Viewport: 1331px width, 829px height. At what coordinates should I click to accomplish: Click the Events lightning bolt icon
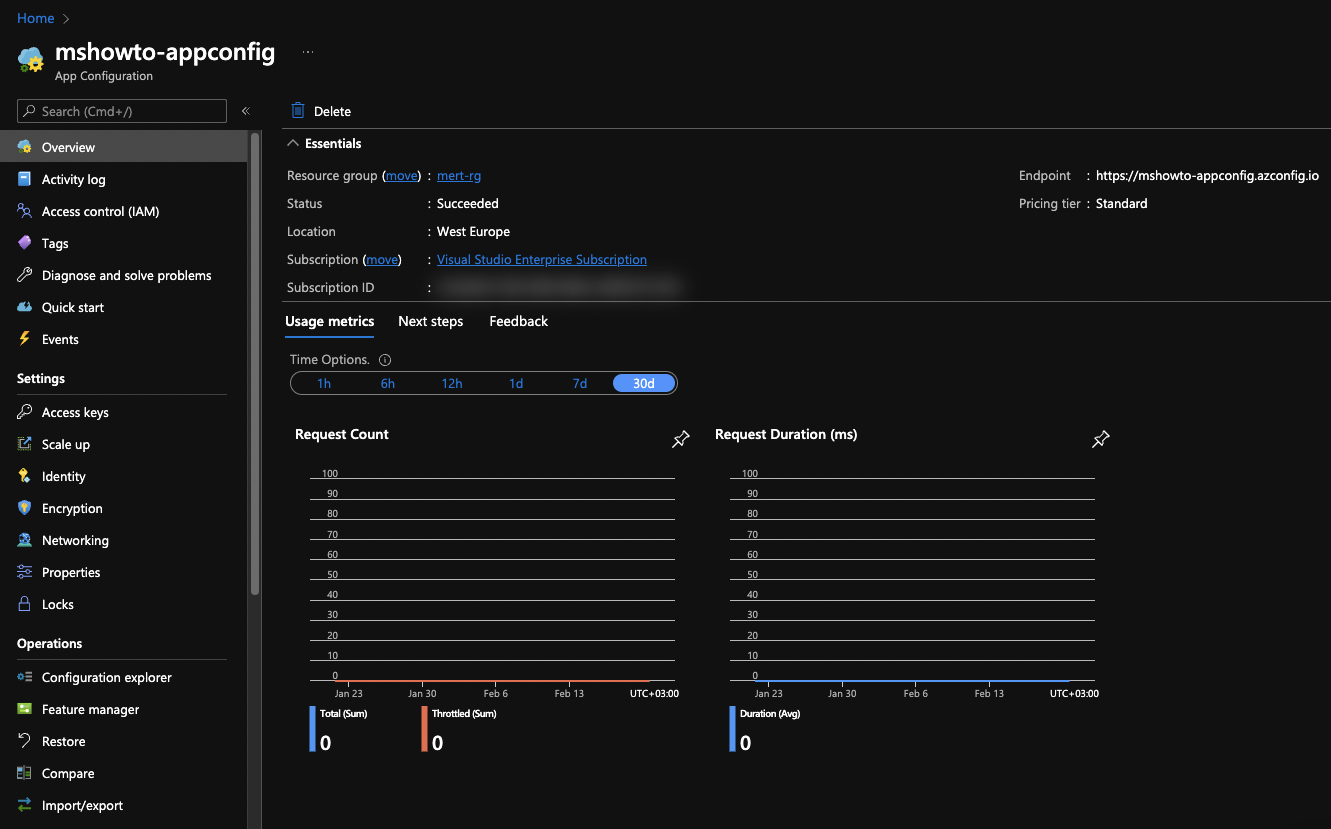pyautogui.click(x=25, y=339)
